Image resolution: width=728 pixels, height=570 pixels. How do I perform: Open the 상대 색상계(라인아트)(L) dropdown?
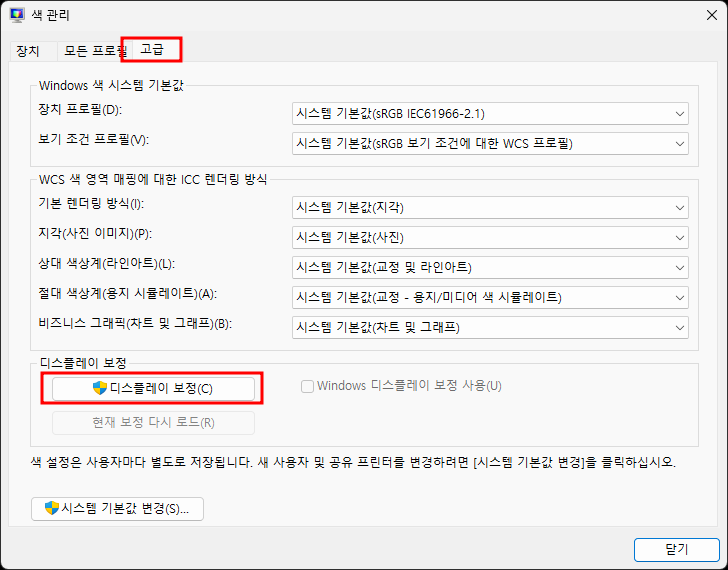(x=490, y=267)
